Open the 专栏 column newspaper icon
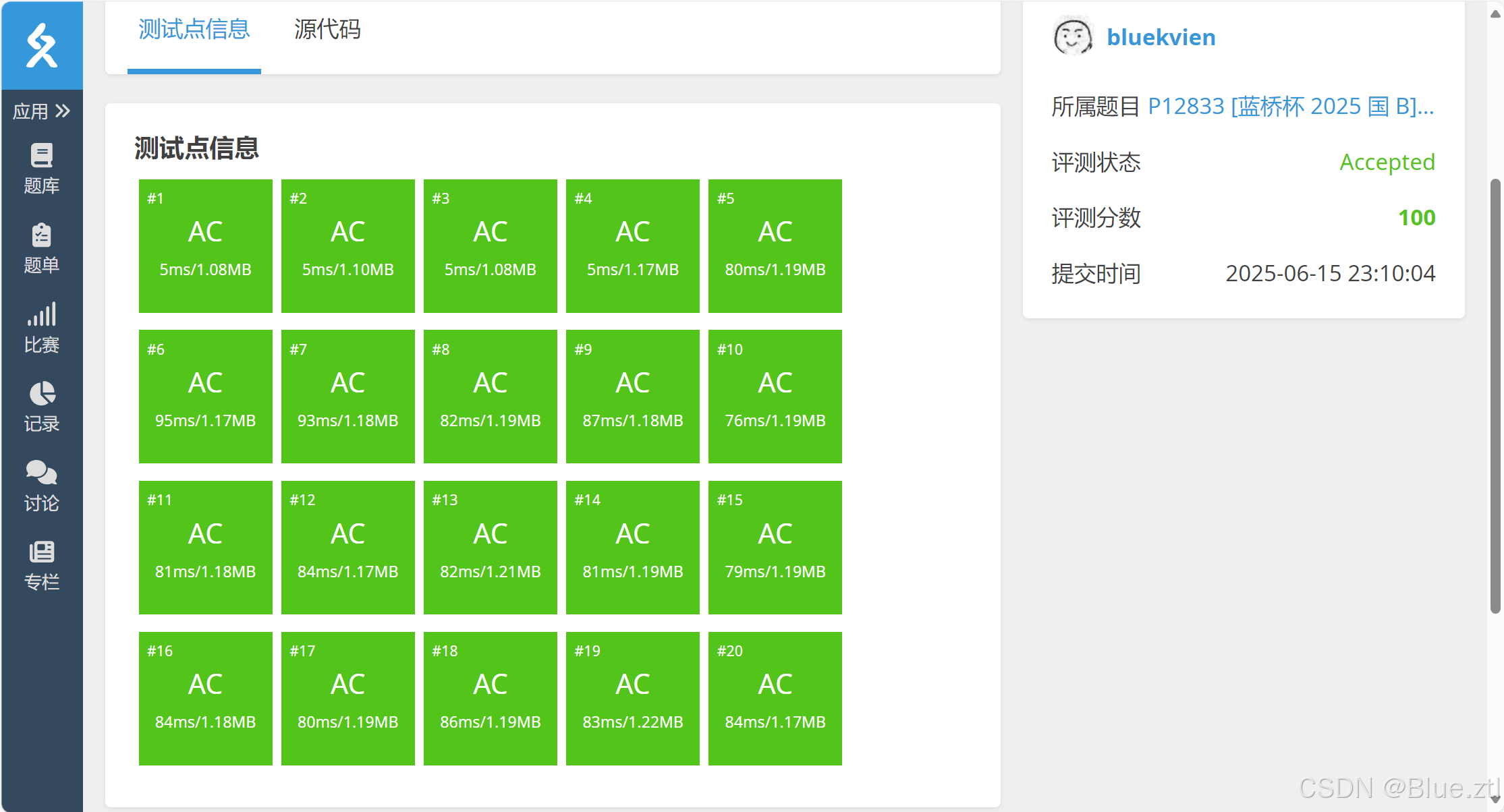This screenshot has height=812, width=1504. coord(42,552)
